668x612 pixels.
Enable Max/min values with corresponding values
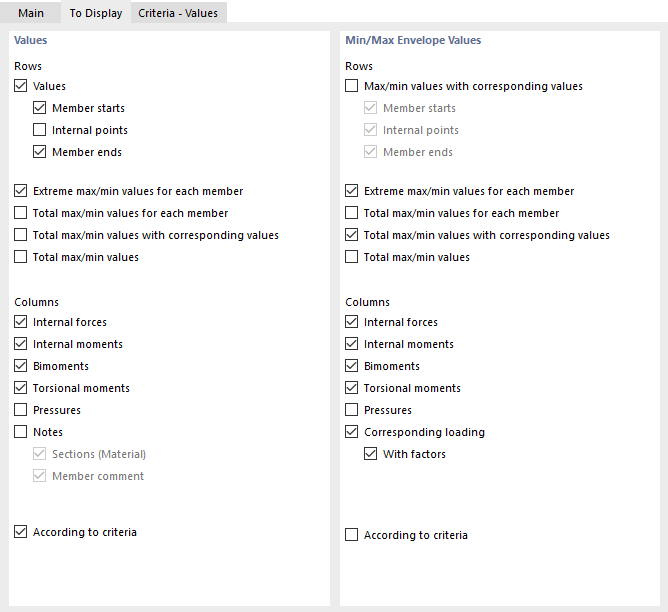(352, 86)
